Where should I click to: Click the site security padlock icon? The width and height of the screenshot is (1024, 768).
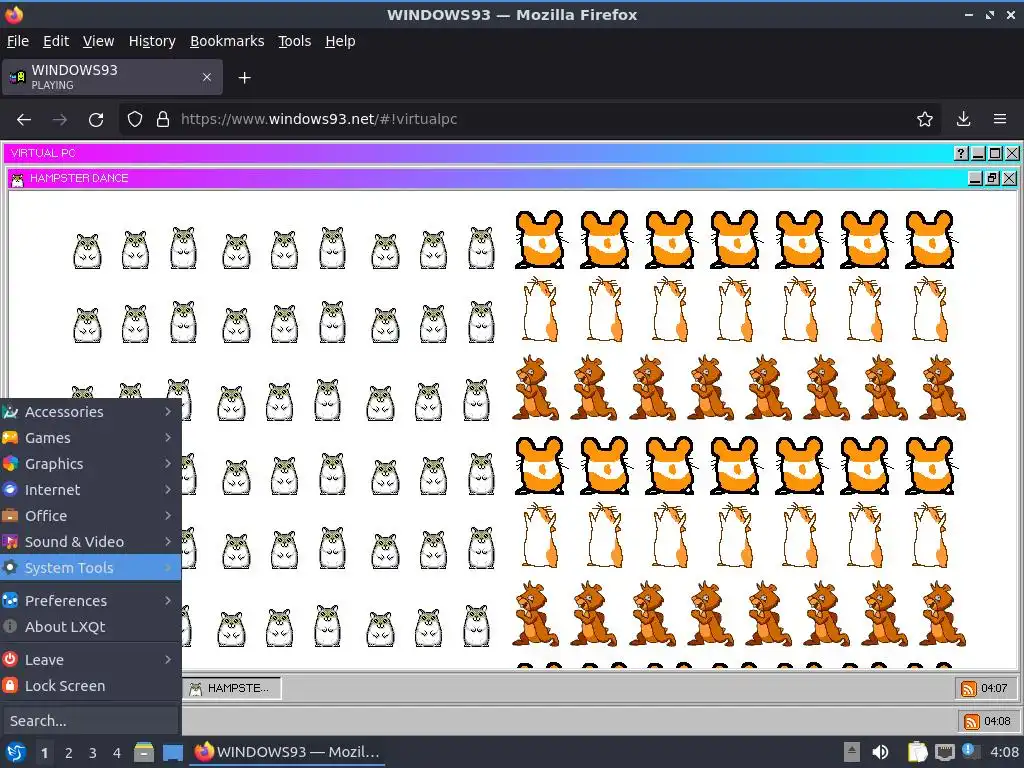[x=163, y=119]
